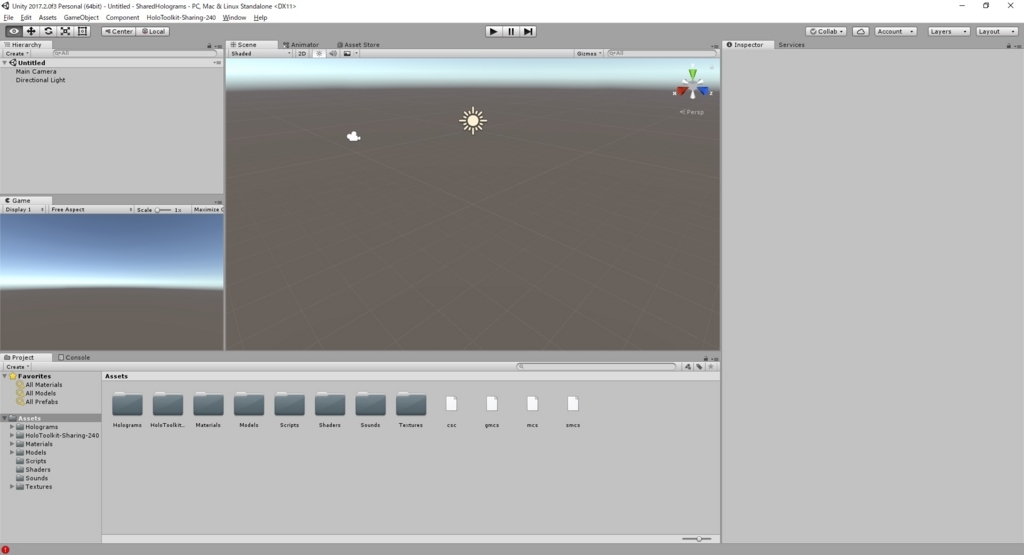Viewport: 1024px width, 555px height.
Task: Click the Project search field
Action: point(596,367)
